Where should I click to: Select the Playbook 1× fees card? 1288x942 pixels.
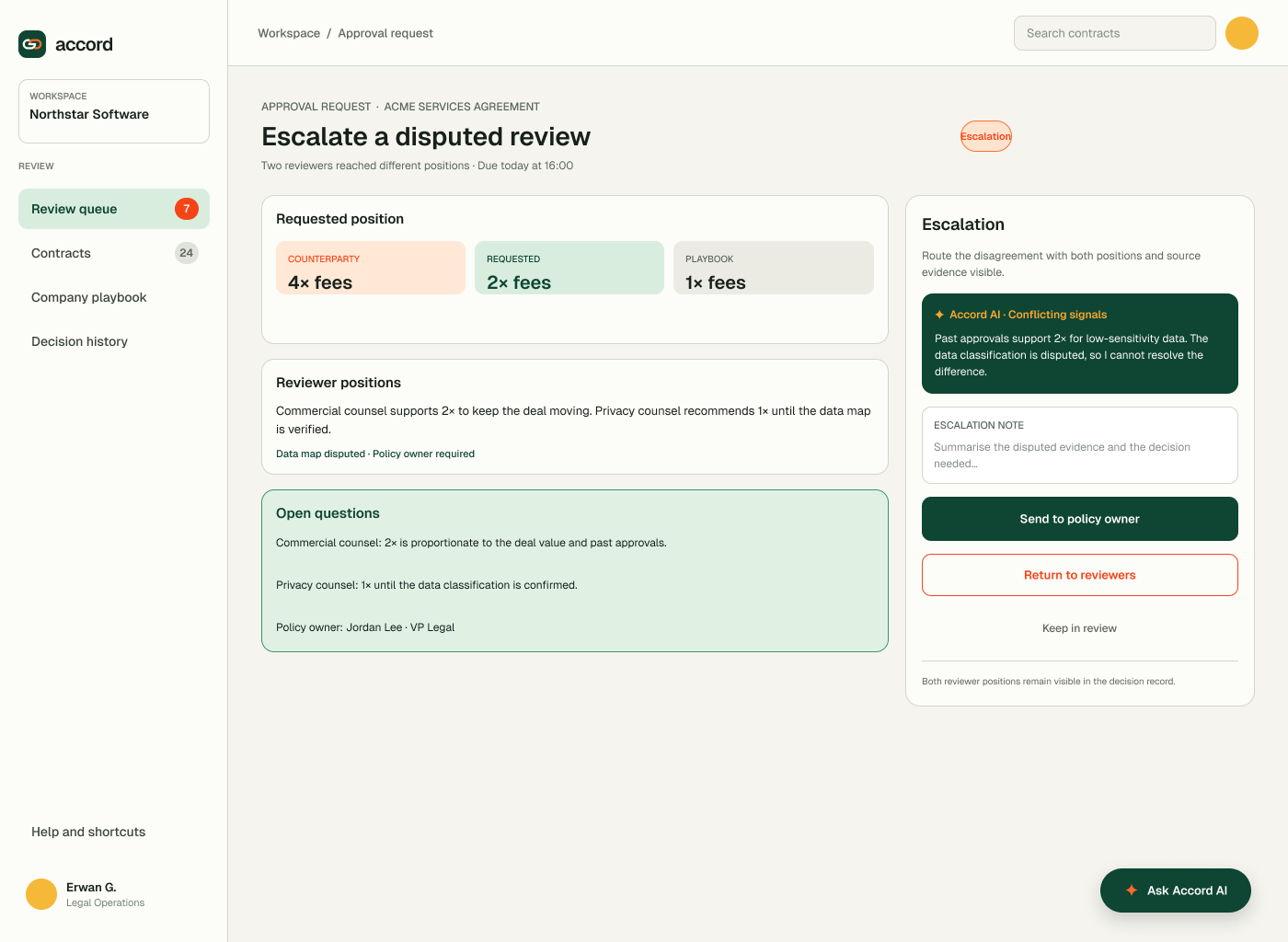point(774,268)
